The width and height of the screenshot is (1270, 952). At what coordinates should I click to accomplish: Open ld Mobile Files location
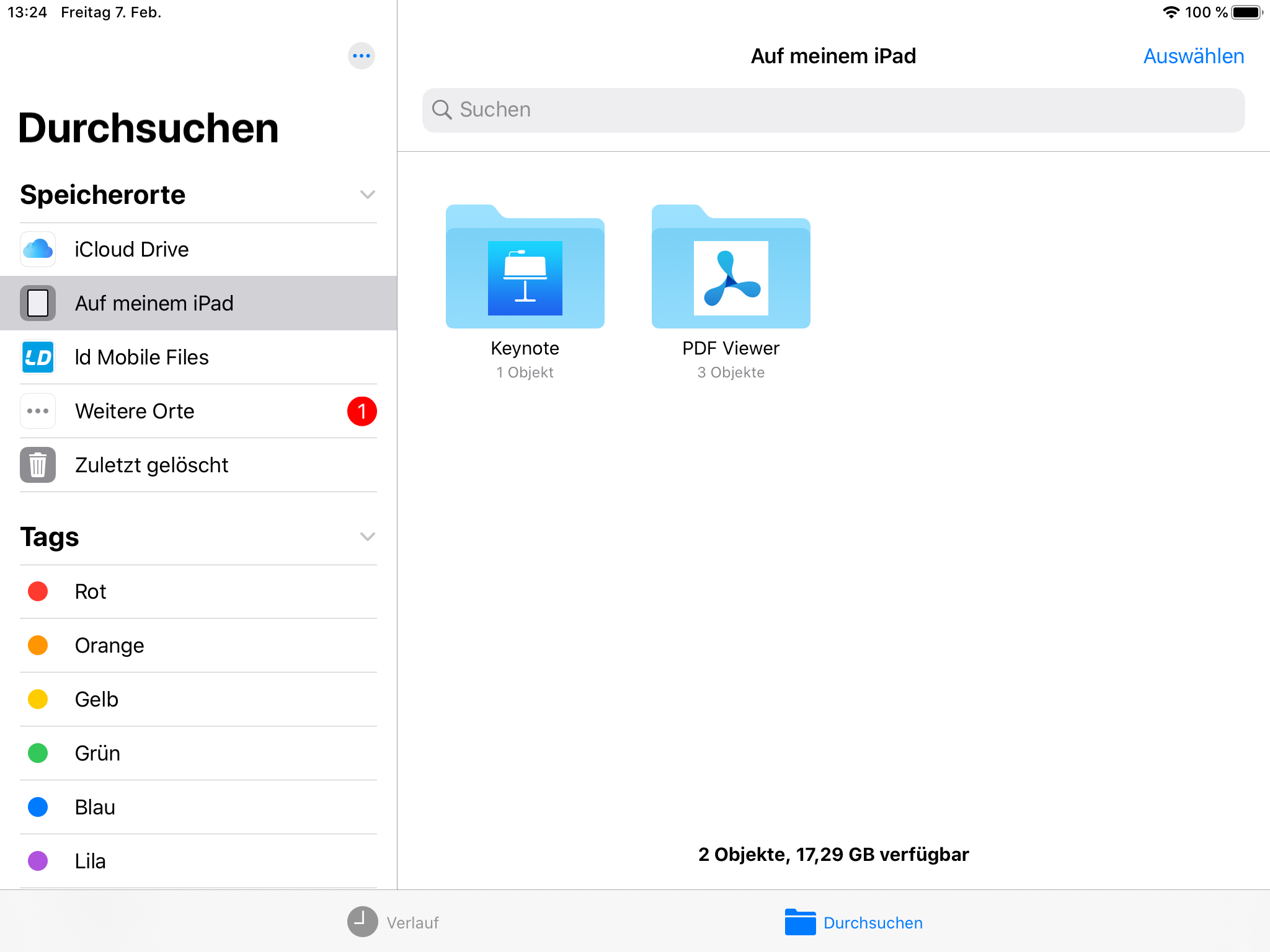(x=198, y=357)
